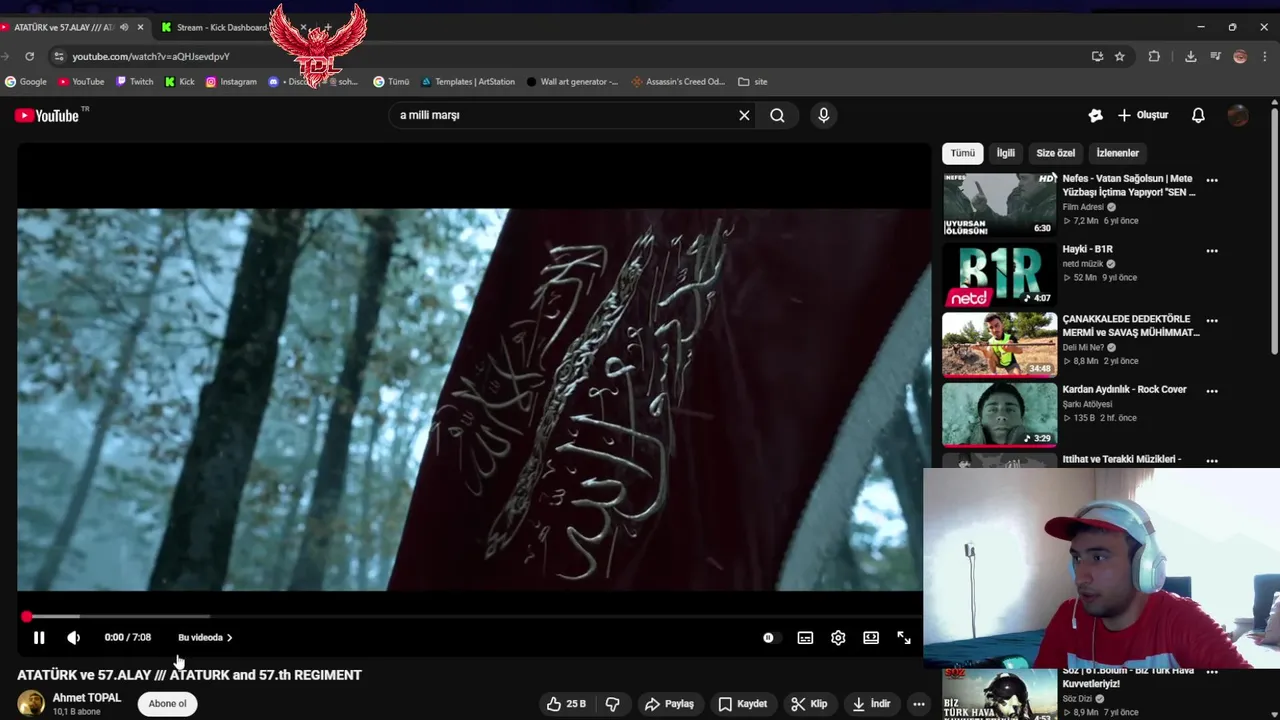Image resolution: width=1280 pixels, height=720 pixels.
Task: View site information icon in address bar
Action: (x=59, y=56)
